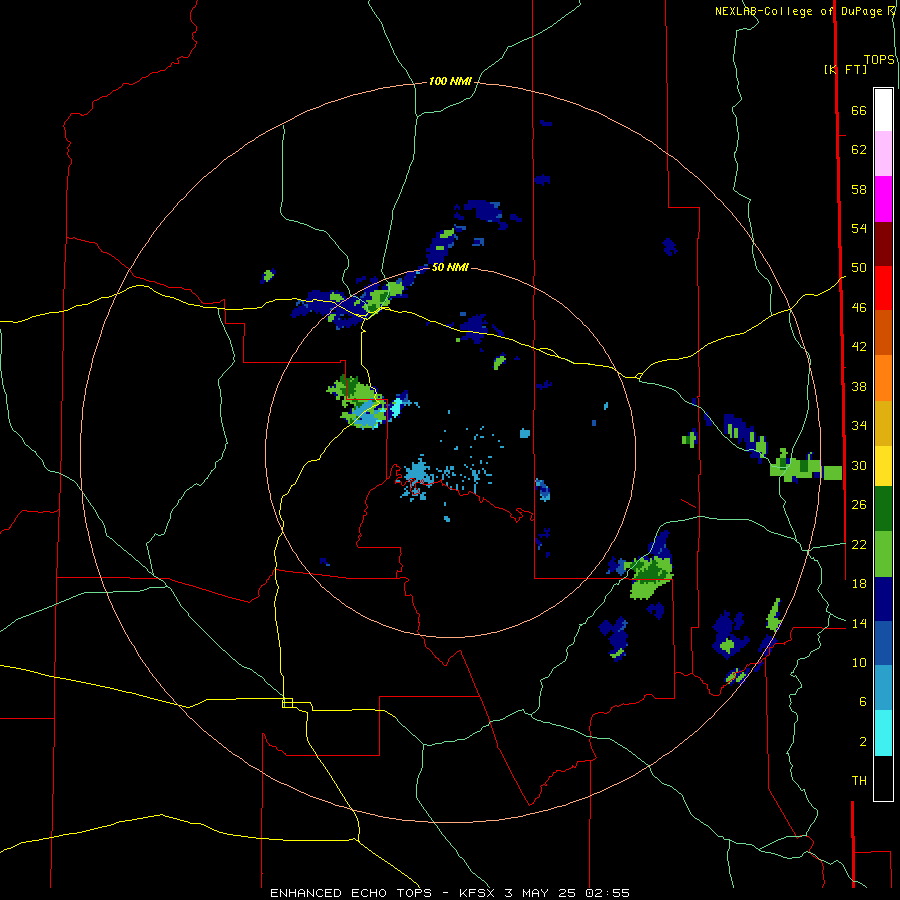Select the bright red scale swatch
Viewport: 900px width, 900px height.
click(x=883, y=288)
